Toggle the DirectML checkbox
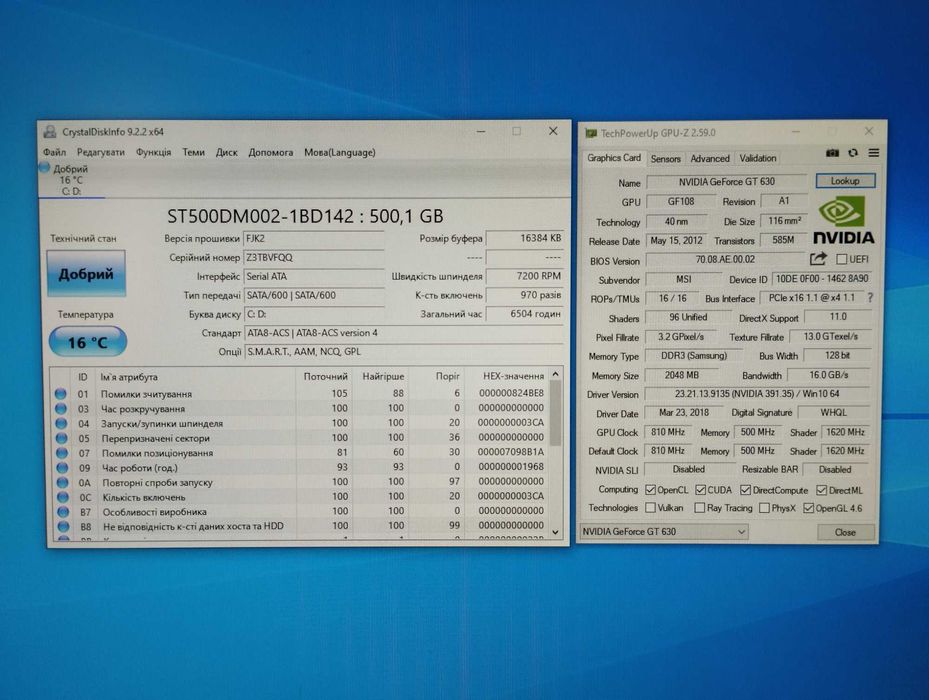Viewport: 929px width, 700px height. click(x=821, y=490)
